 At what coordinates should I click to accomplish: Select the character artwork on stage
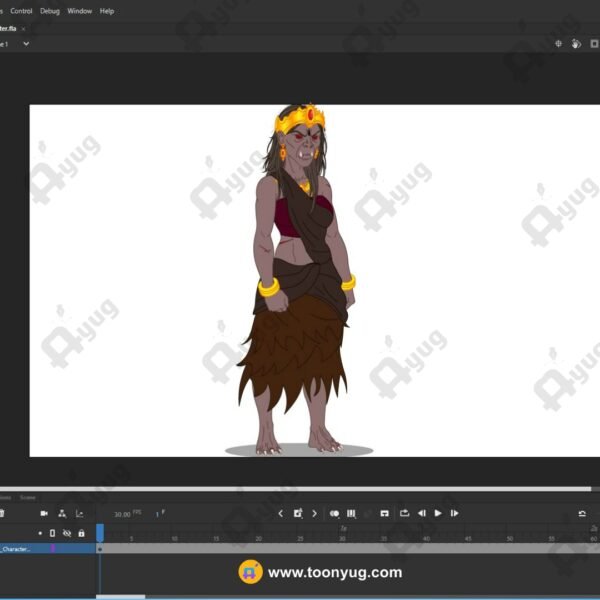(298, 279)
